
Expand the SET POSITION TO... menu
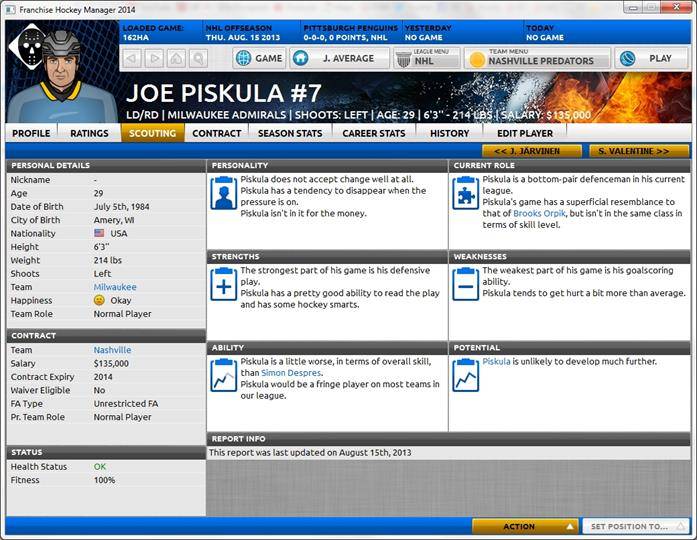coord(636,527)
